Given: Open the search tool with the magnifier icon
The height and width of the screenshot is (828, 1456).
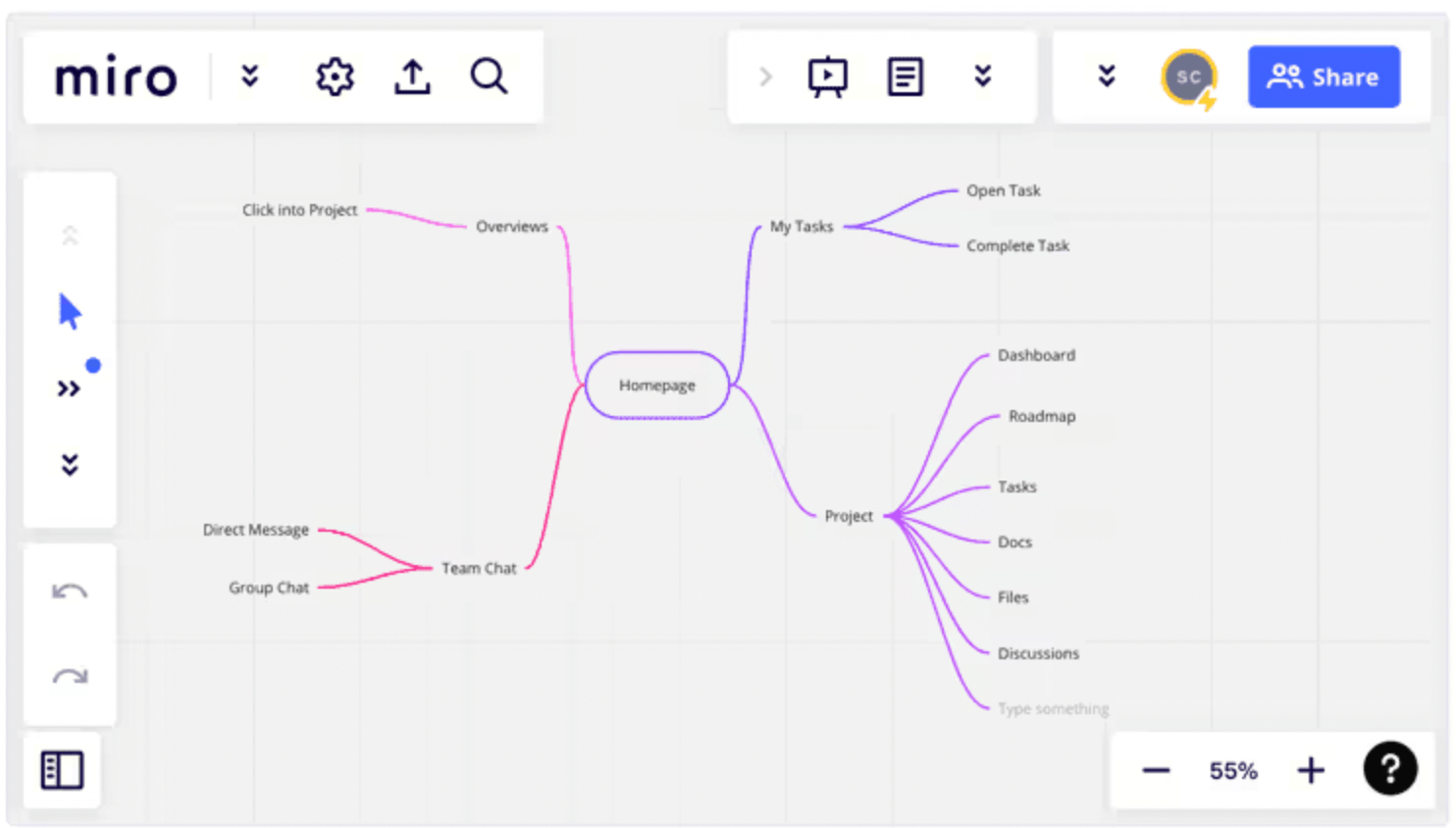Looking at the screenshot, I should point(489,77).
